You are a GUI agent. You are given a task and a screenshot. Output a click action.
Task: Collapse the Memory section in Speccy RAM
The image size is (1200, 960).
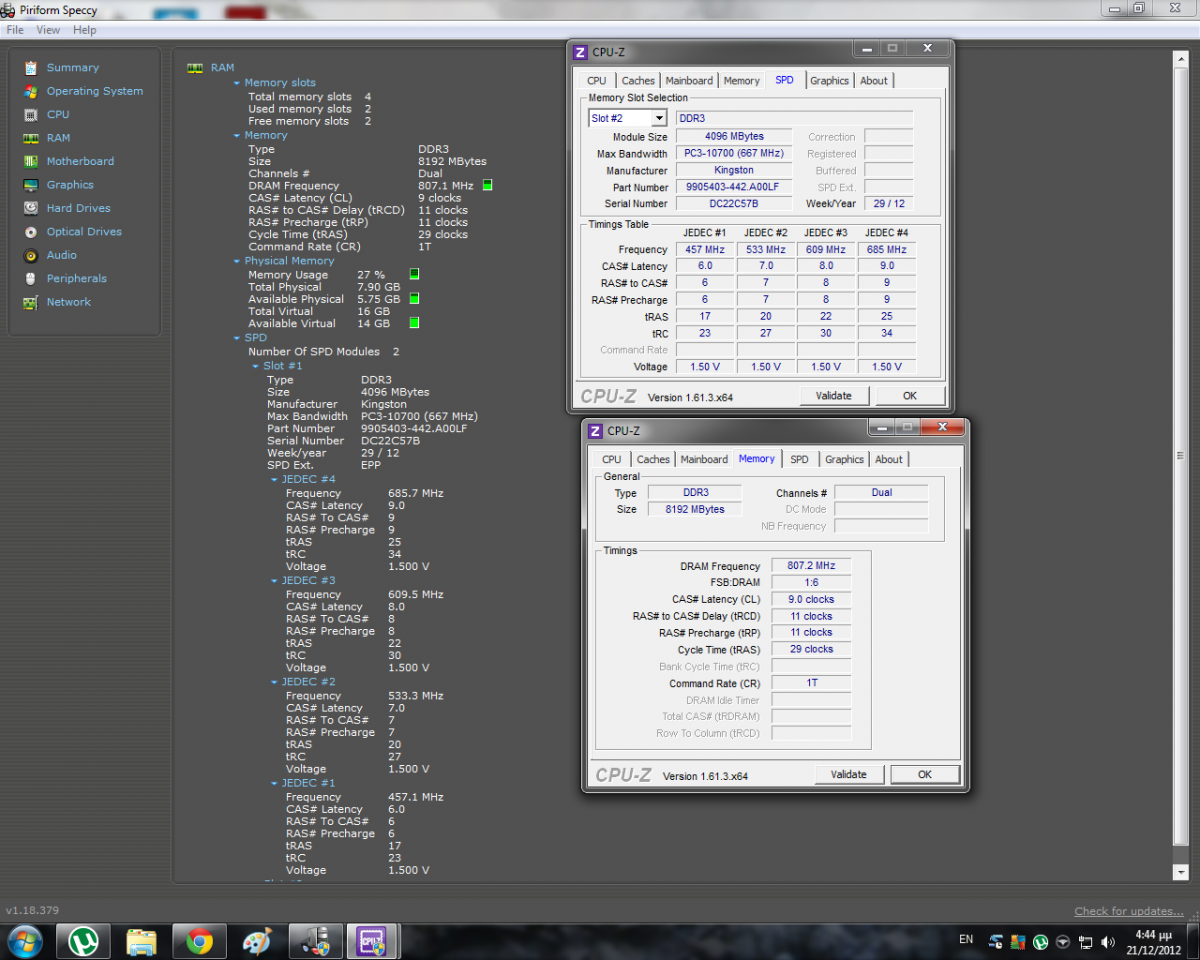coord(237,135)
